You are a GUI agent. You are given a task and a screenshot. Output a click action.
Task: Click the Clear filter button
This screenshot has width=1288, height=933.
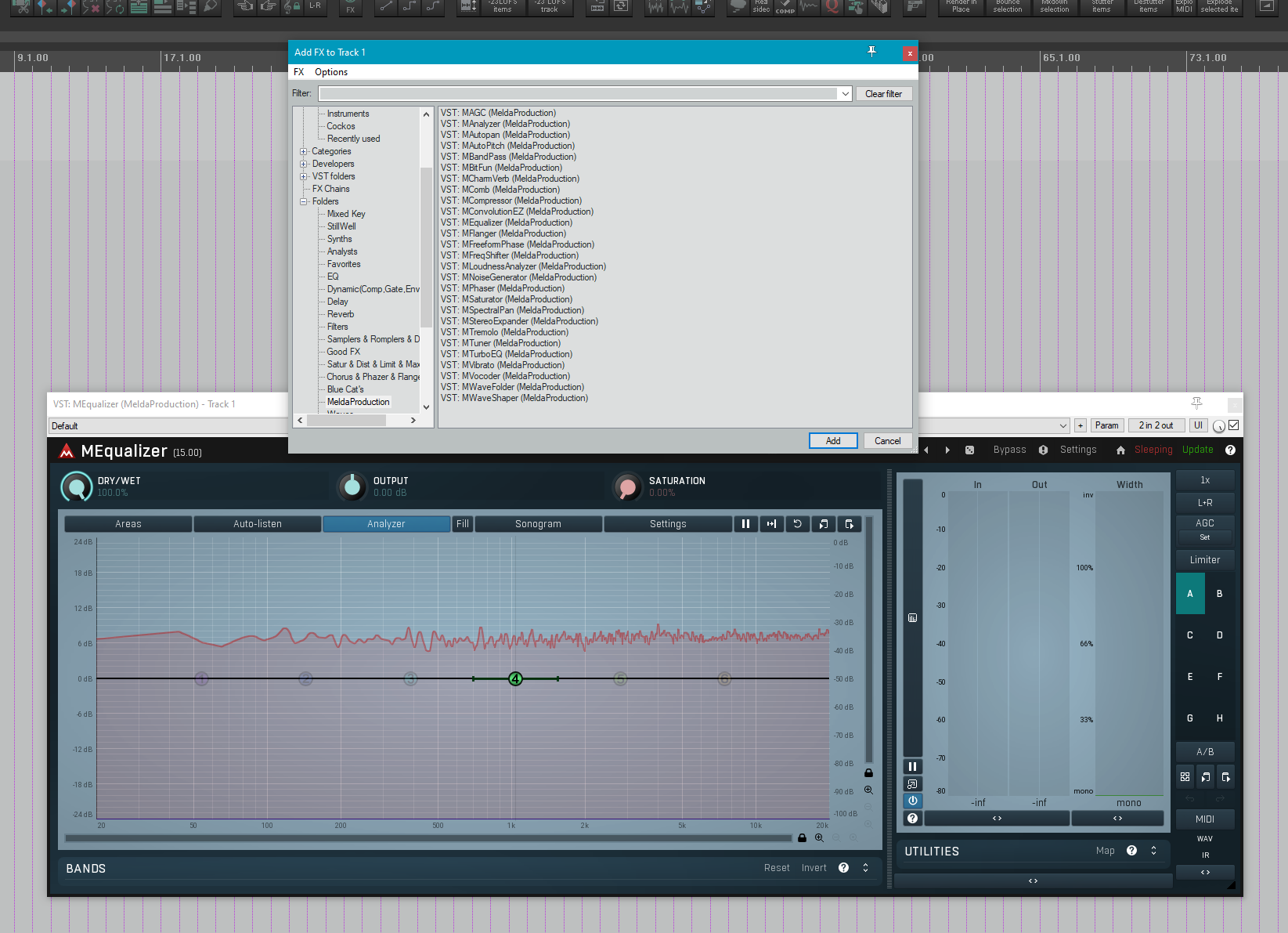883,94
